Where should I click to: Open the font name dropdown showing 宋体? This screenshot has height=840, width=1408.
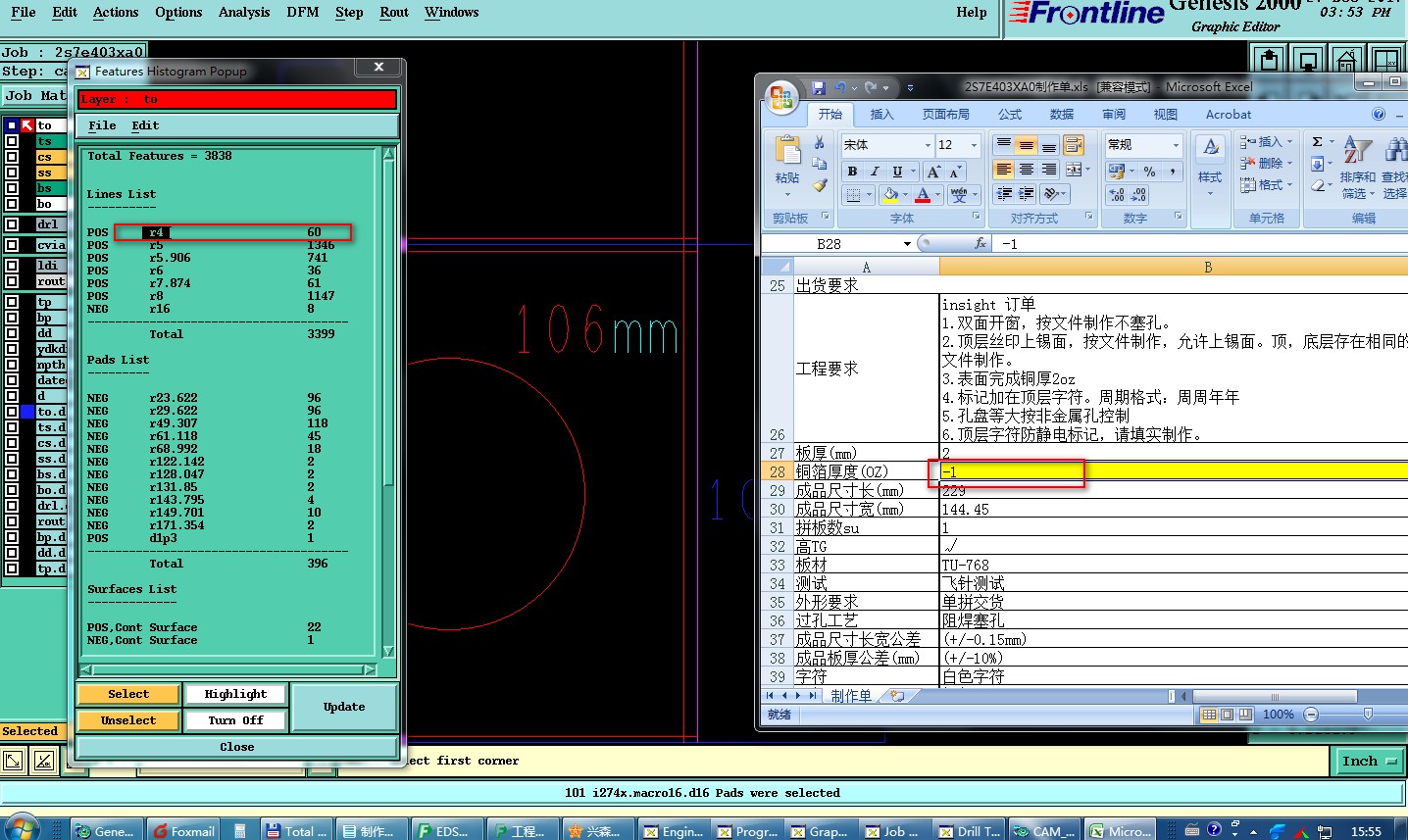(928, 145)
